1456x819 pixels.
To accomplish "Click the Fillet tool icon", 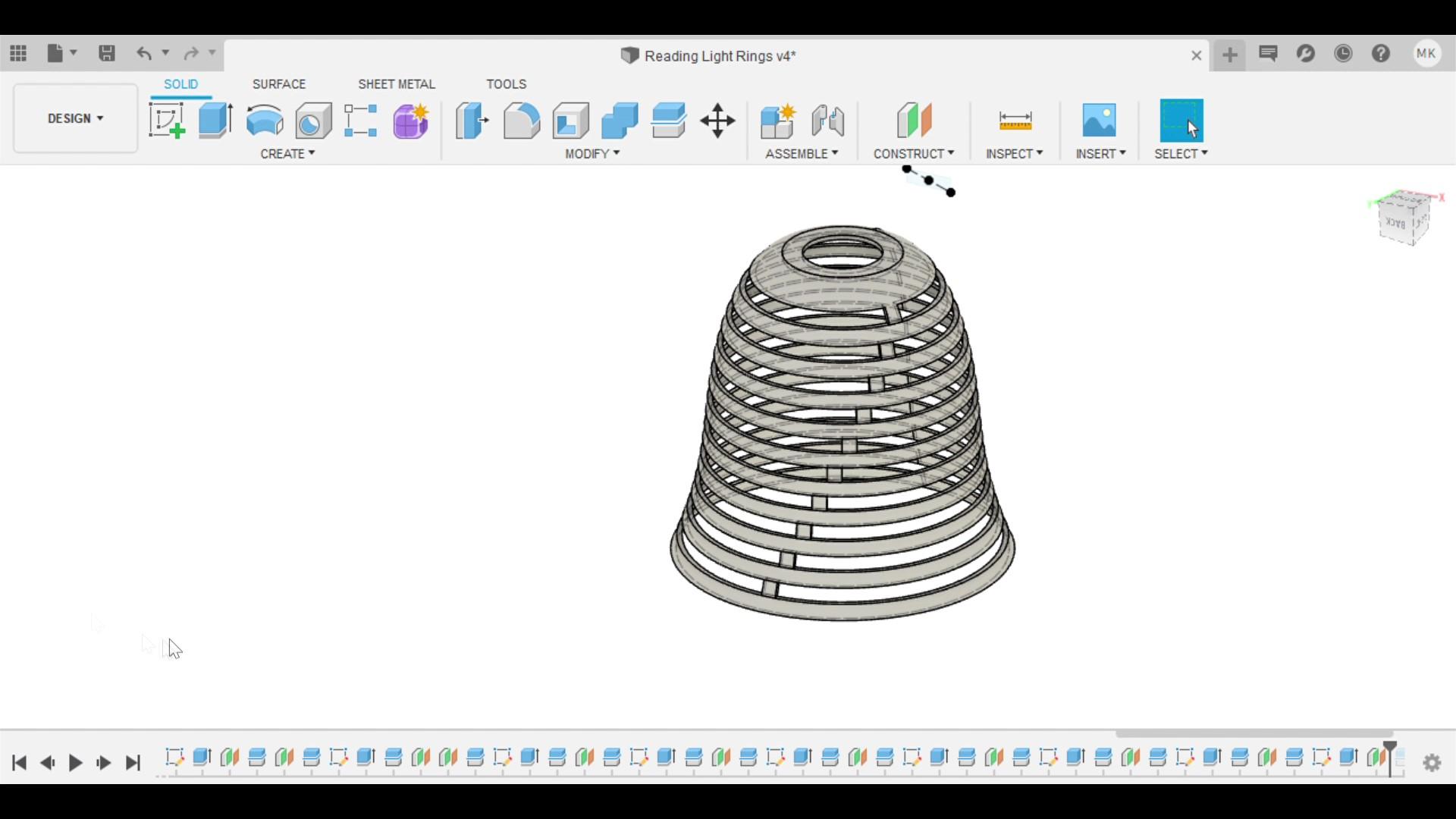I will [x=522, y=121].
